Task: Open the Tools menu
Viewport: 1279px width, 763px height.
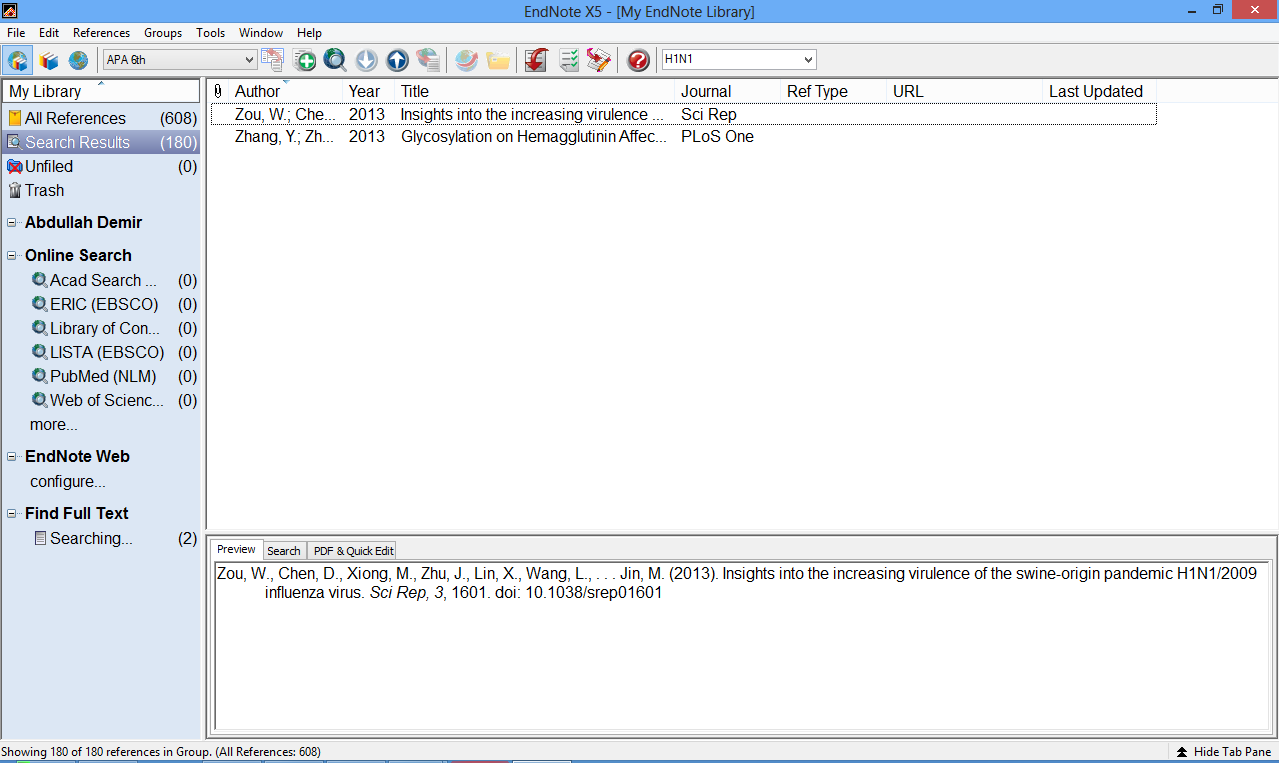Action: coord(211,33)
